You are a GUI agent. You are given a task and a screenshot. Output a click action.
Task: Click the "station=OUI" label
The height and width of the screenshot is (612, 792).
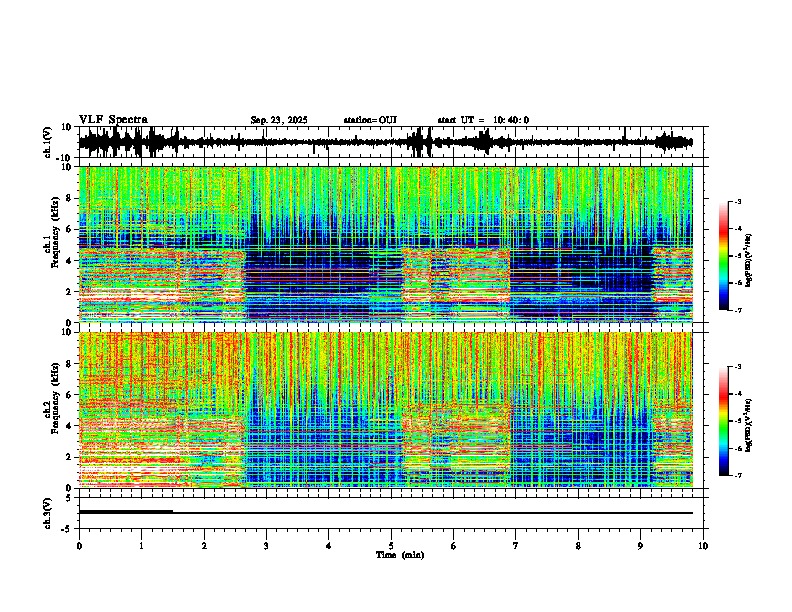(x=370, y=120)
